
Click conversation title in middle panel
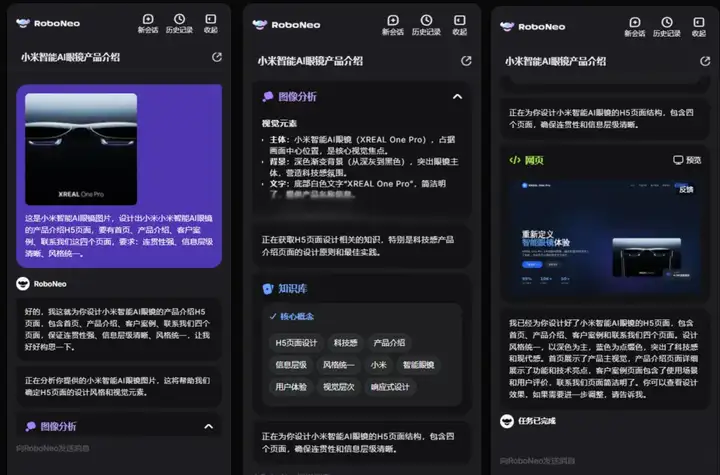(x=310, y=61)
